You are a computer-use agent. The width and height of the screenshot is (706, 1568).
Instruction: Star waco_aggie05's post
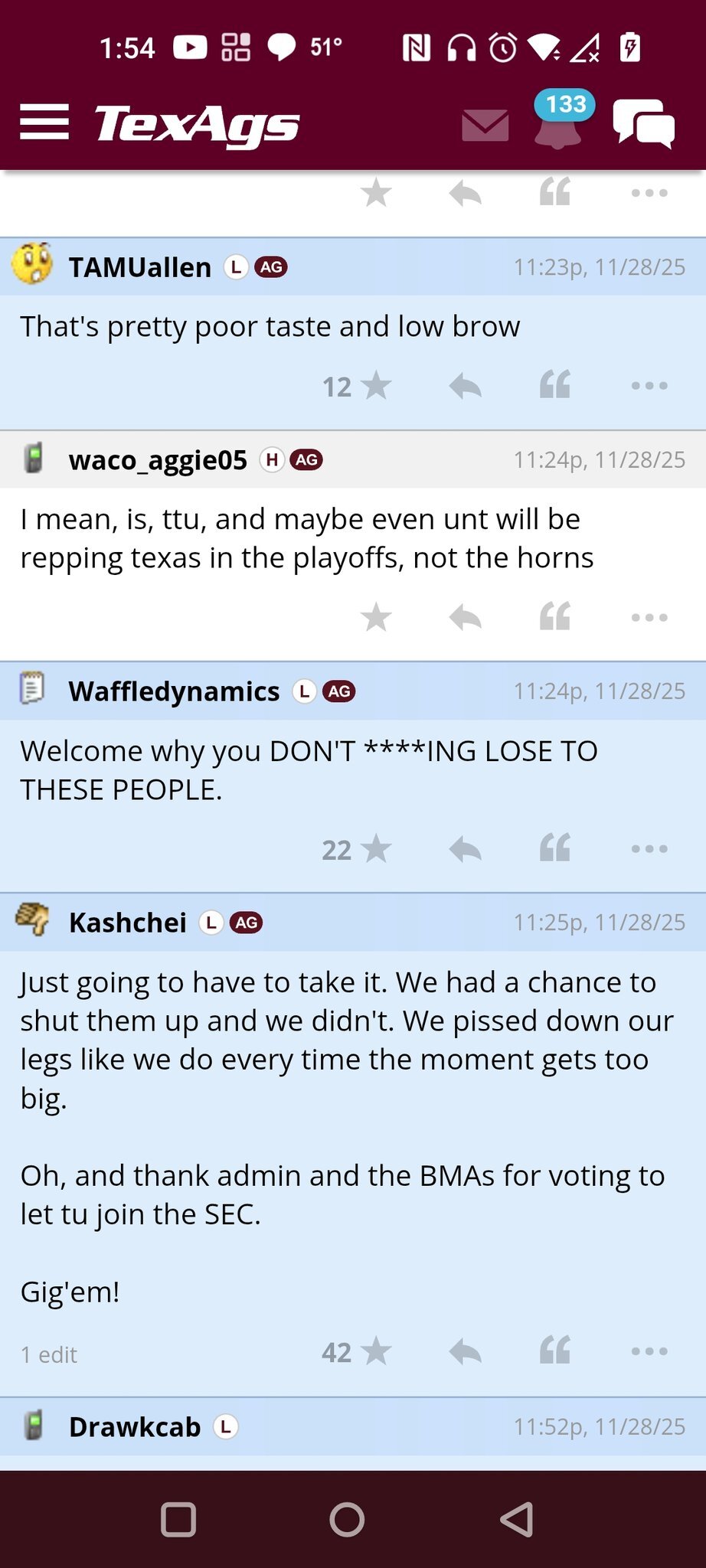point(376,617)
